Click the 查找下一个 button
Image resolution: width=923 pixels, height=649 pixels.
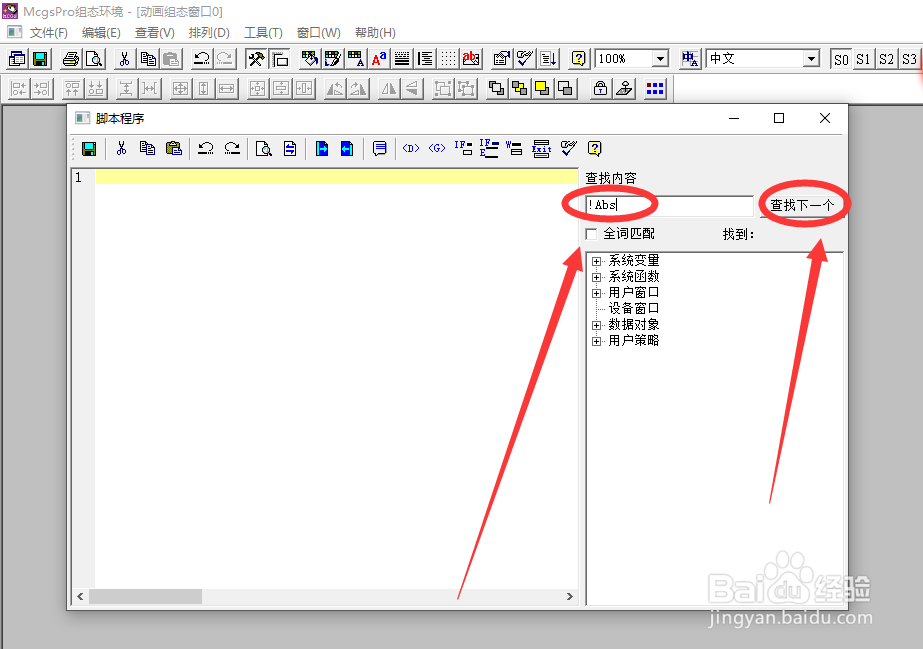click(802, 205)
